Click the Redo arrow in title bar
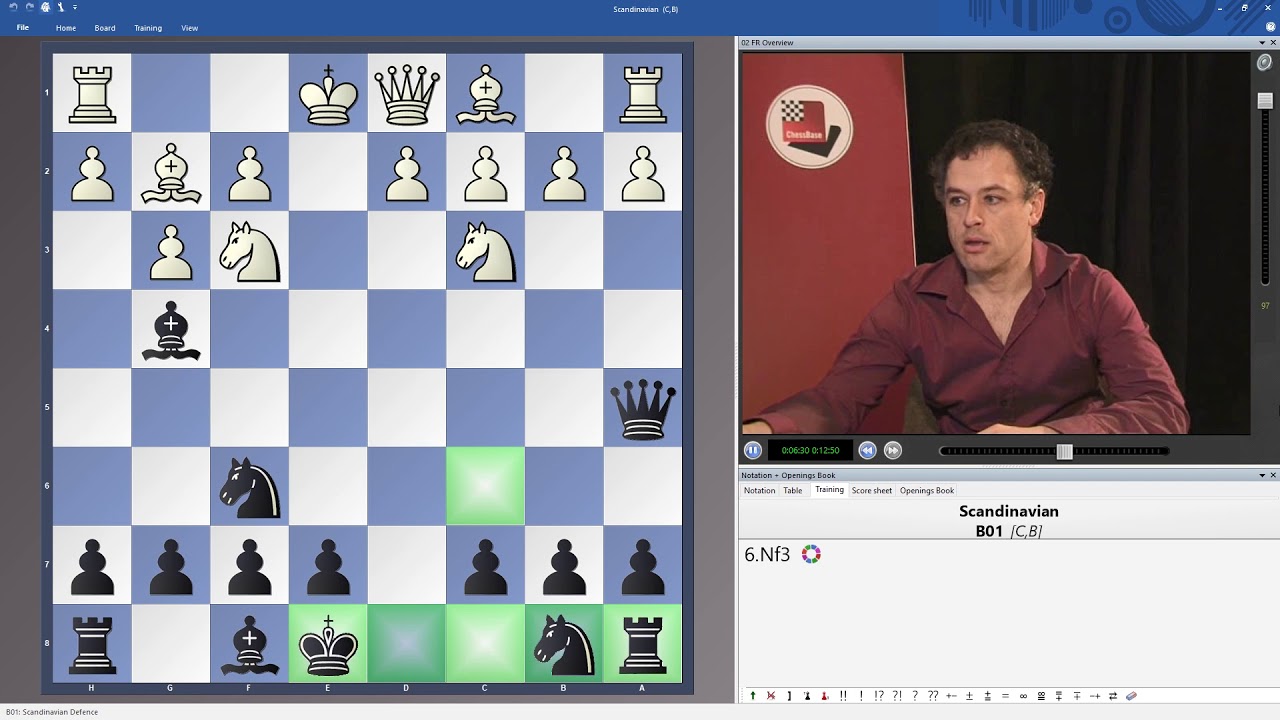Image resolution: width=1280 pixels, height=720 pixels. click(x=29, y=7)
